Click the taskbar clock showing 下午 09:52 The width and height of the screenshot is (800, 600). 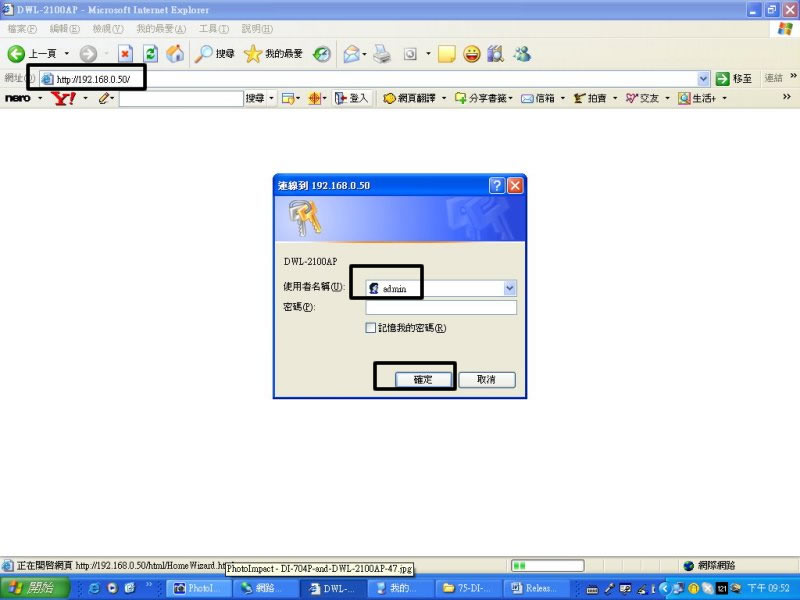[x=768, y=588]
